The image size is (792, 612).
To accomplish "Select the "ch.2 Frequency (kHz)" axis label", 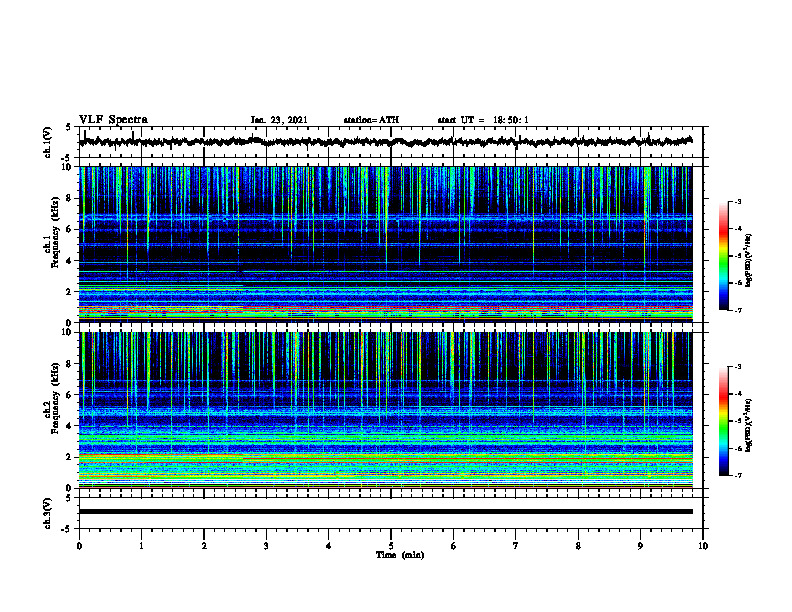I will pos(52,398).
